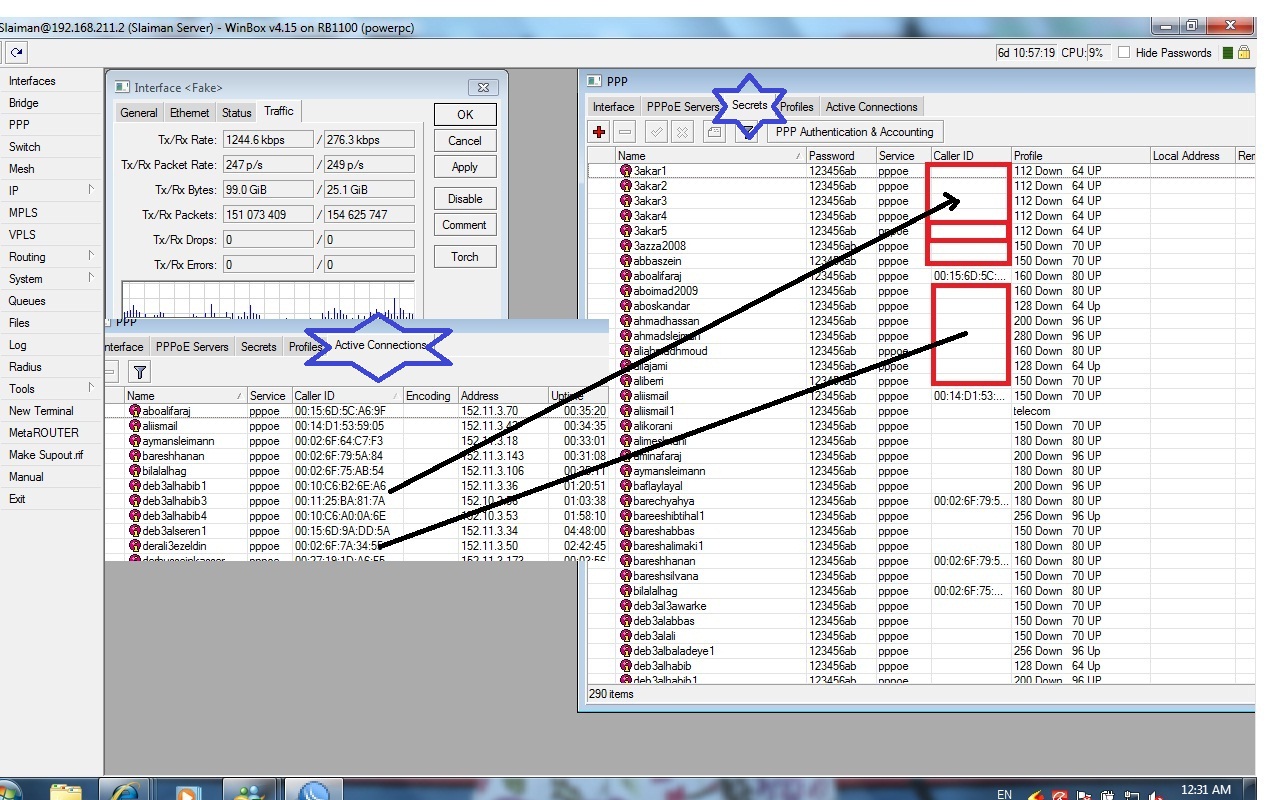Switch to Profiles tab in the PPP Secrets window
This screenshot has width=1280, height=800.
pyautogui.click(x=797, y=107)
